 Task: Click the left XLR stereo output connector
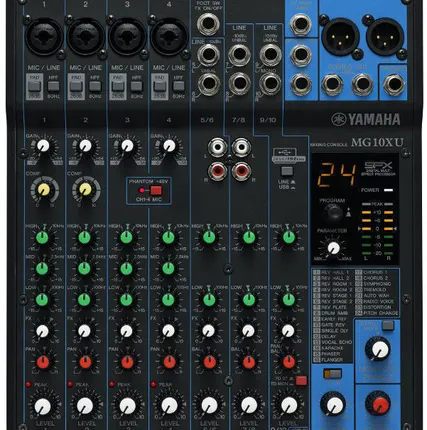pyautogui.click(x=340, y=36)
